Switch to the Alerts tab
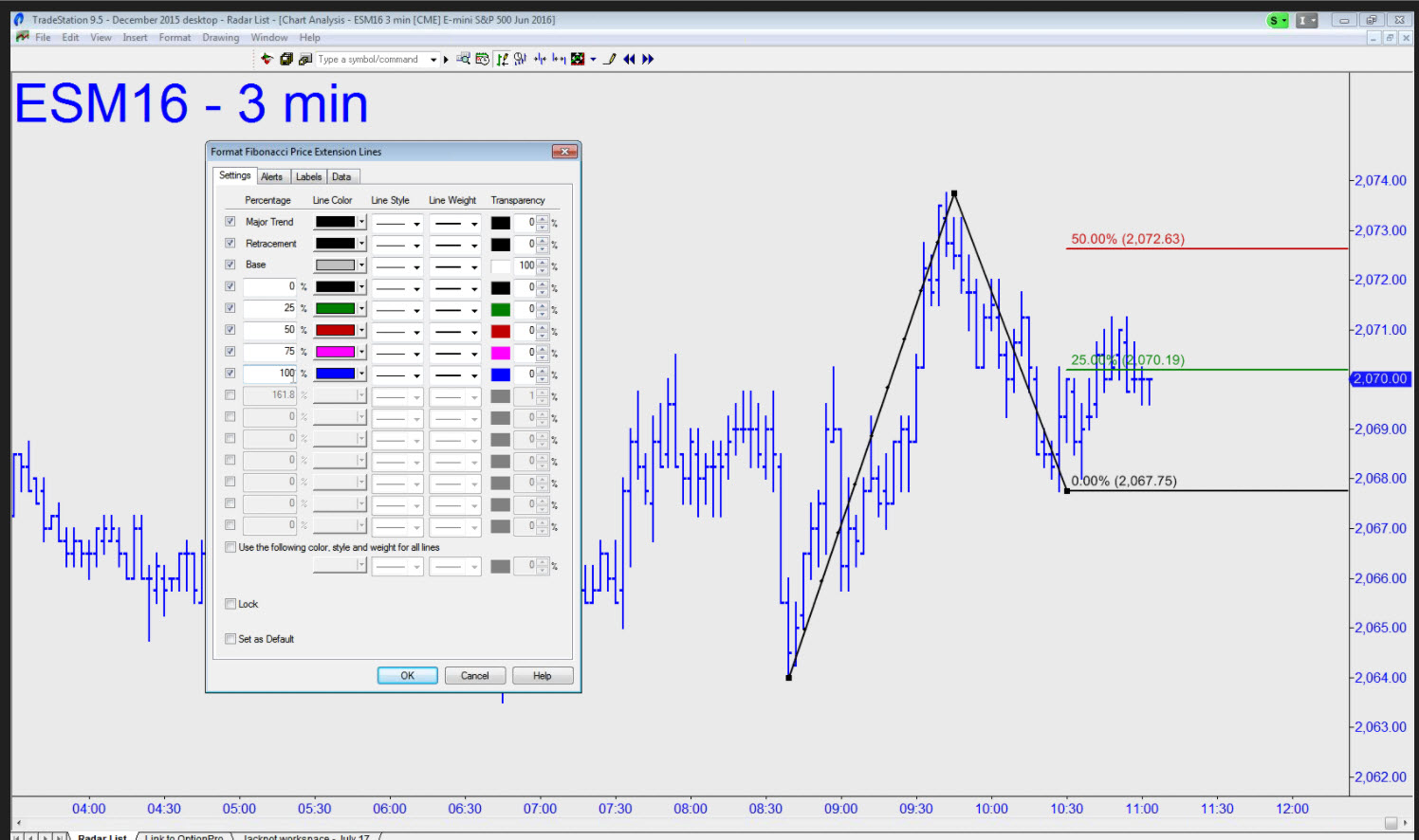 tap(272, 177)
